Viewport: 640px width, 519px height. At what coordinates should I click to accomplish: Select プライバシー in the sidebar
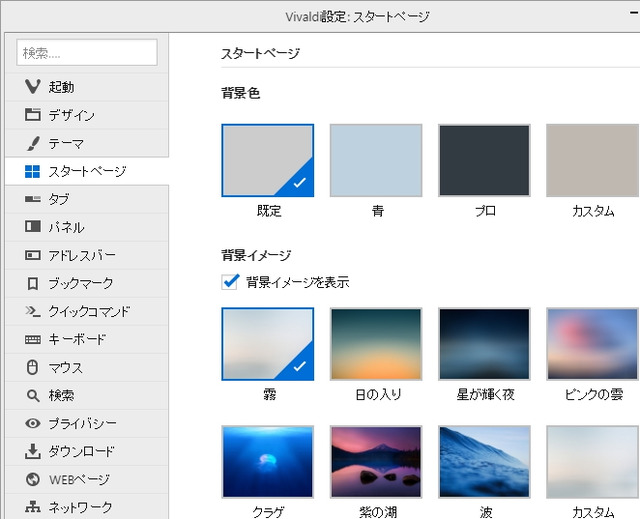tap(87, 424)
